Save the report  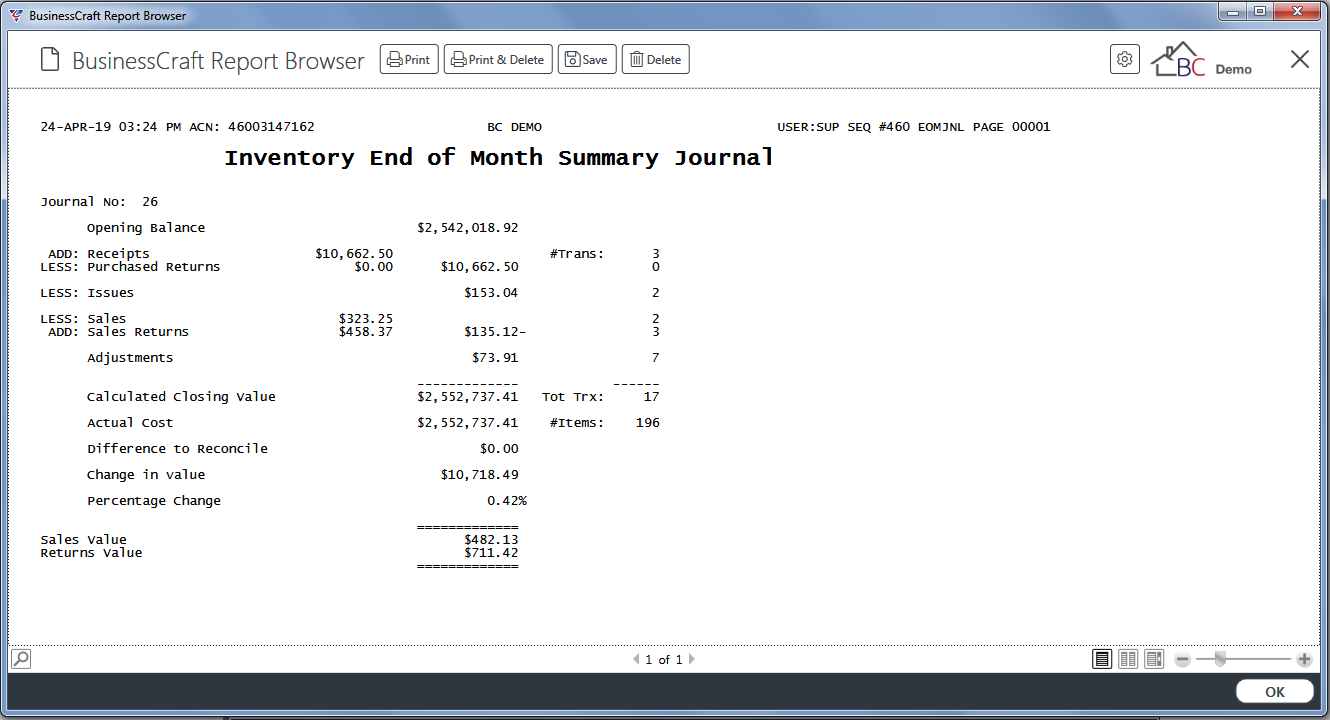[586, 59]
